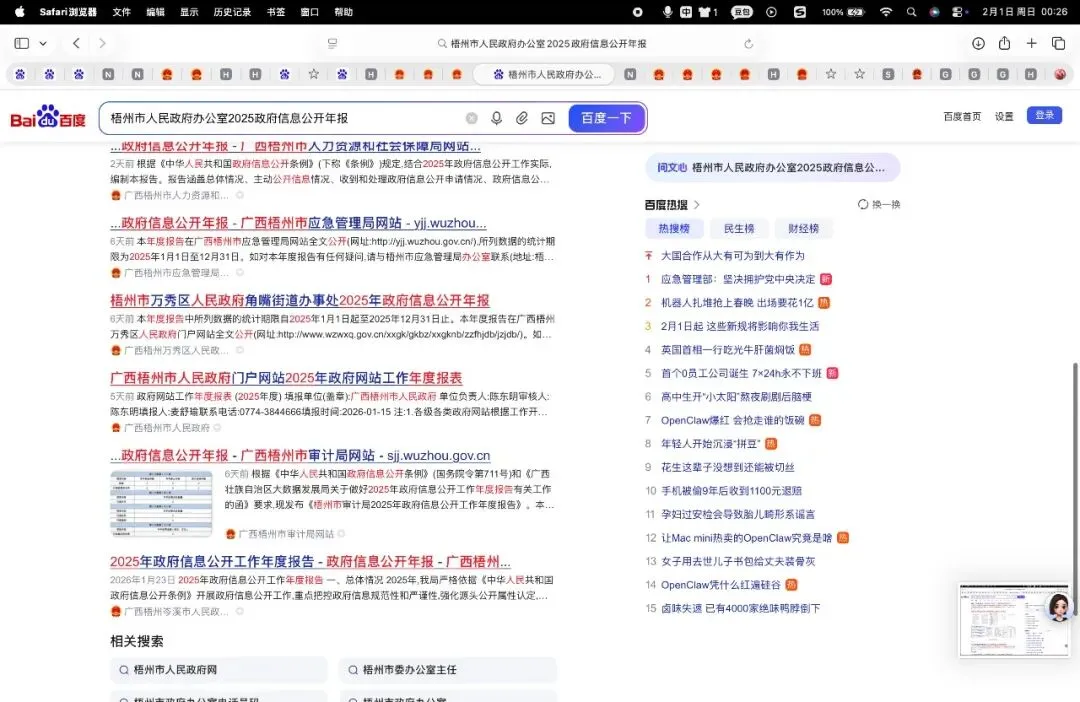
Task: Open hot item 卤味失速 已有4000家绝味鸭脖倒下
Action: click(x=740, y=608)
